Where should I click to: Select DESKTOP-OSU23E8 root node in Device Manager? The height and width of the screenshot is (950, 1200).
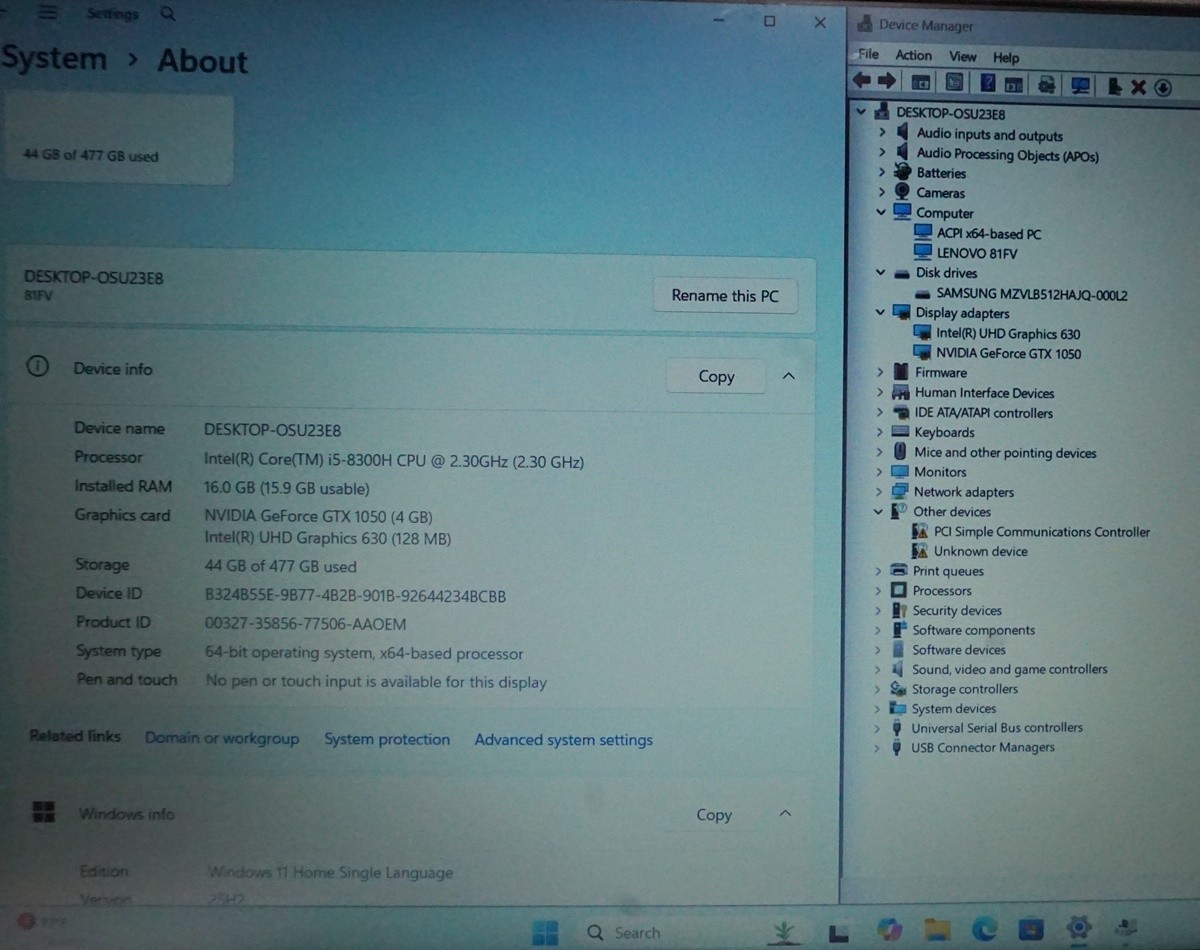point(951,113)
